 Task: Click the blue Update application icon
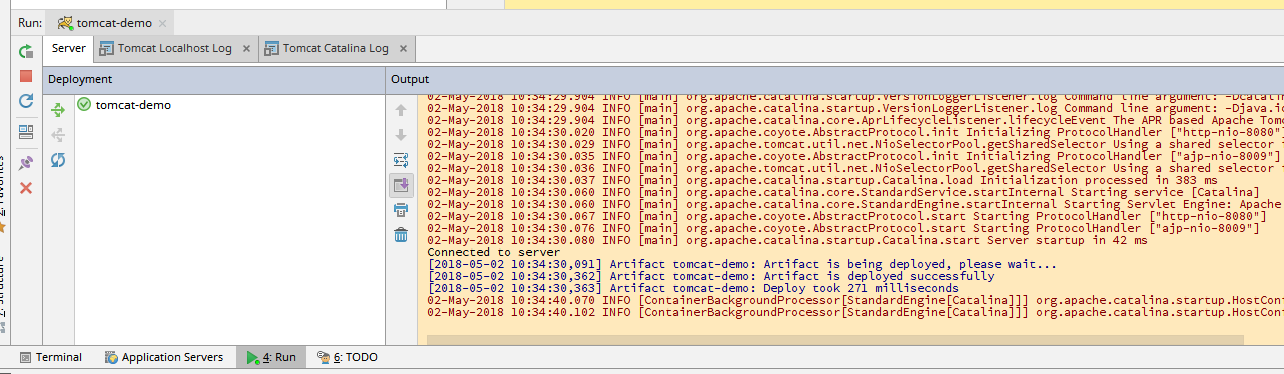[26, 101]
